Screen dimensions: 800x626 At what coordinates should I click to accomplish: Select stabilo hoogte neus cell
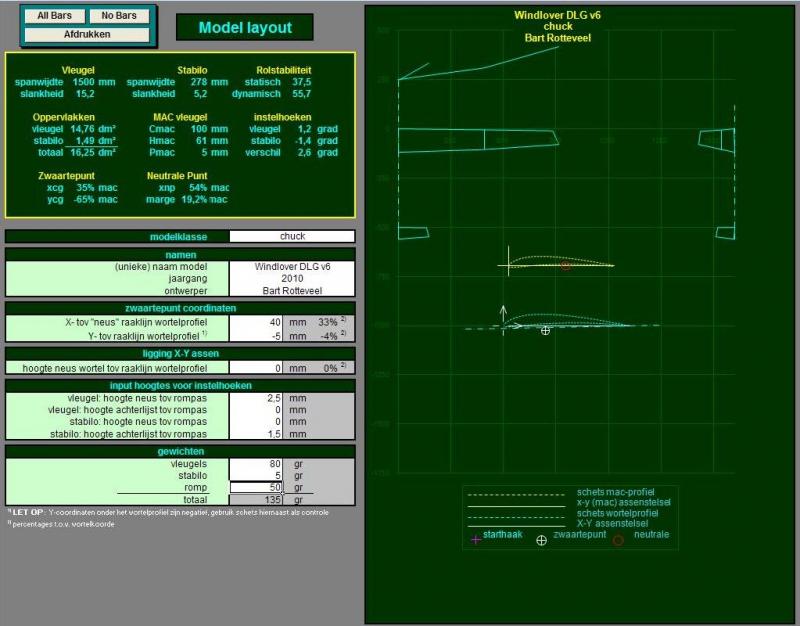256,422
